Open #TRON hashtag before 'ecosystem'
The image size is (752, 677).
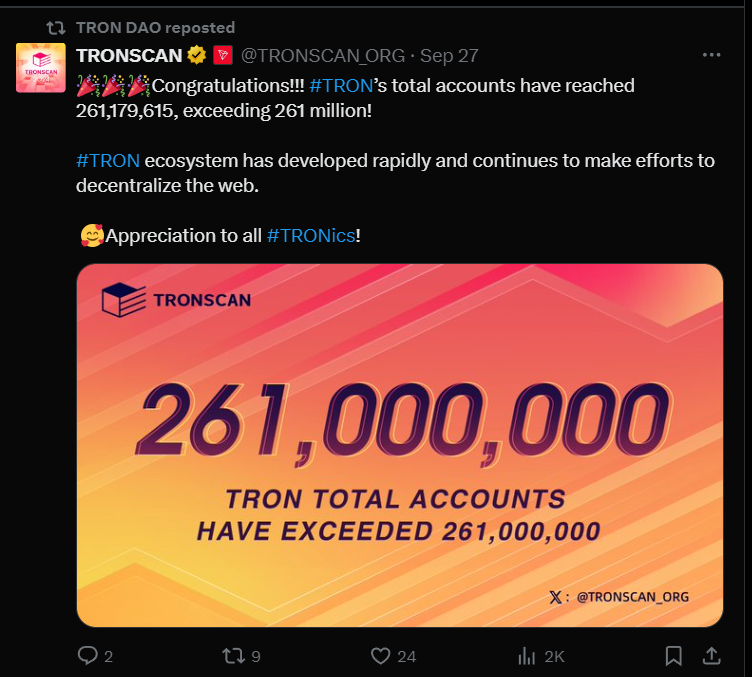click(108, 161)
